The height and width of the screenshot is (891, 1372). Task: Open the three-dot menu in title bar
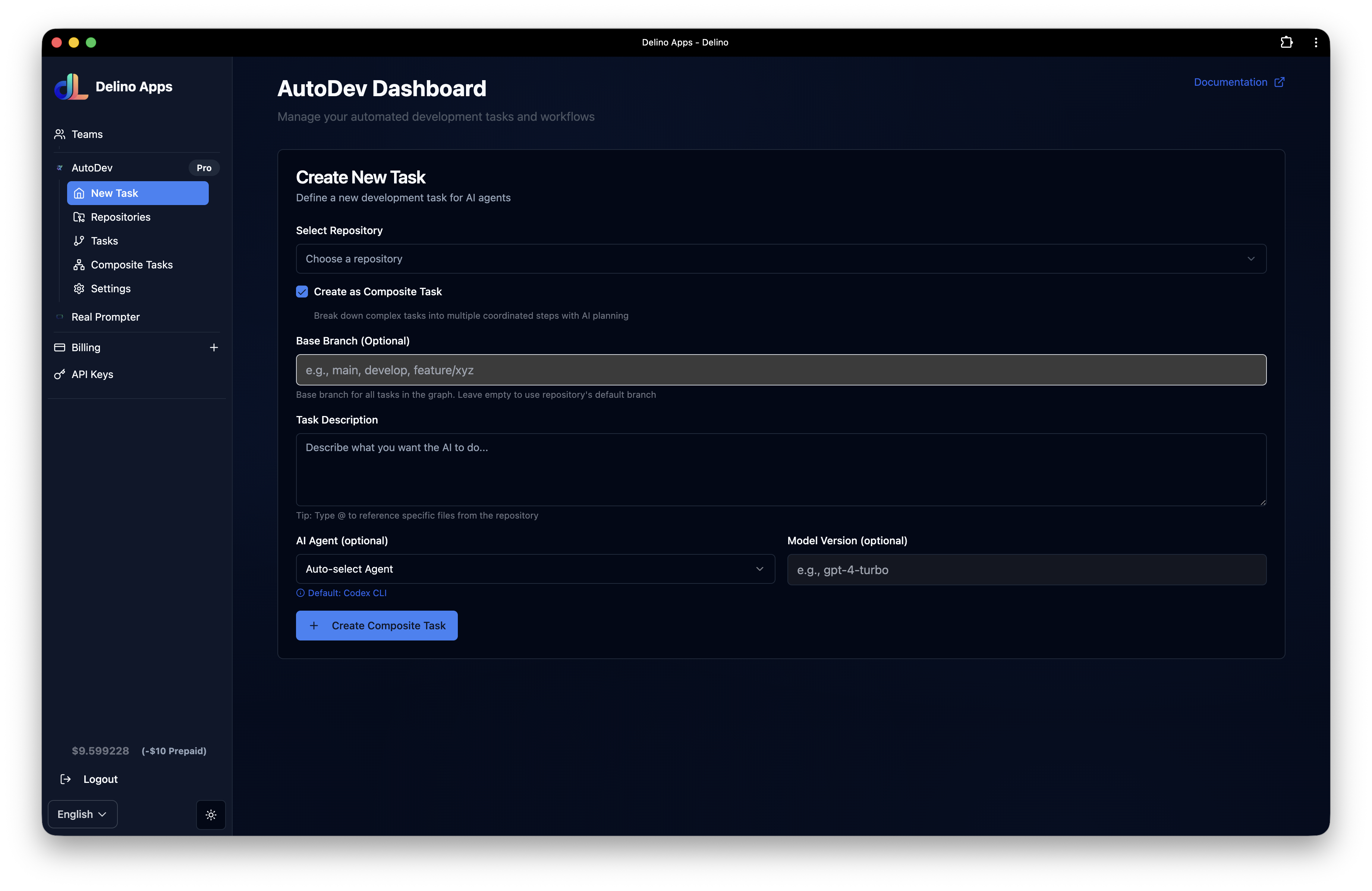coord(1315,42)
